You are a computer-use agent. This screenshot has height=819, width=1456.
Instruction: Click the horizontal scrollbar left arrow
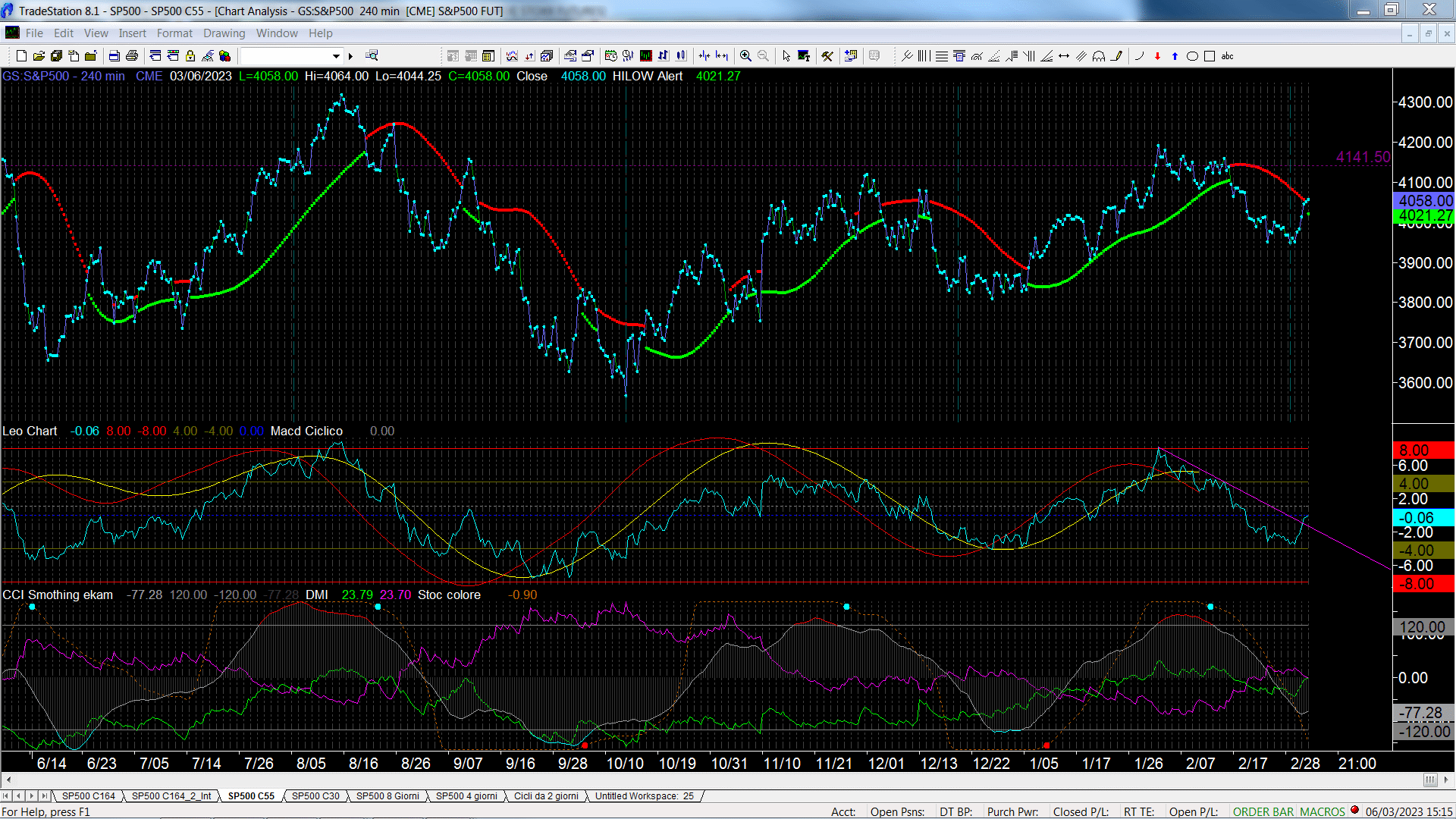8,780
